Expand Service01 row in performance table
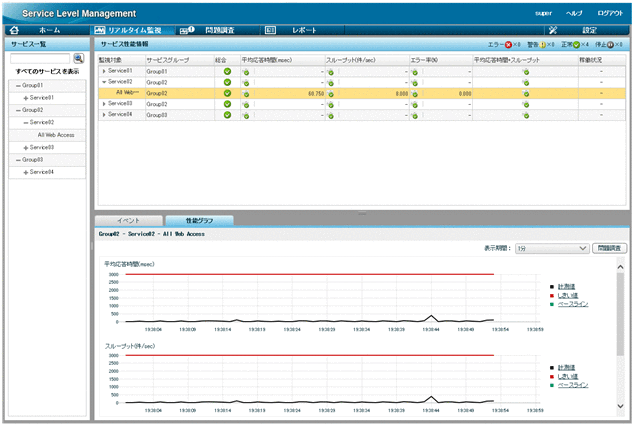Screen dimensions: 635x427 click(104, 72)
